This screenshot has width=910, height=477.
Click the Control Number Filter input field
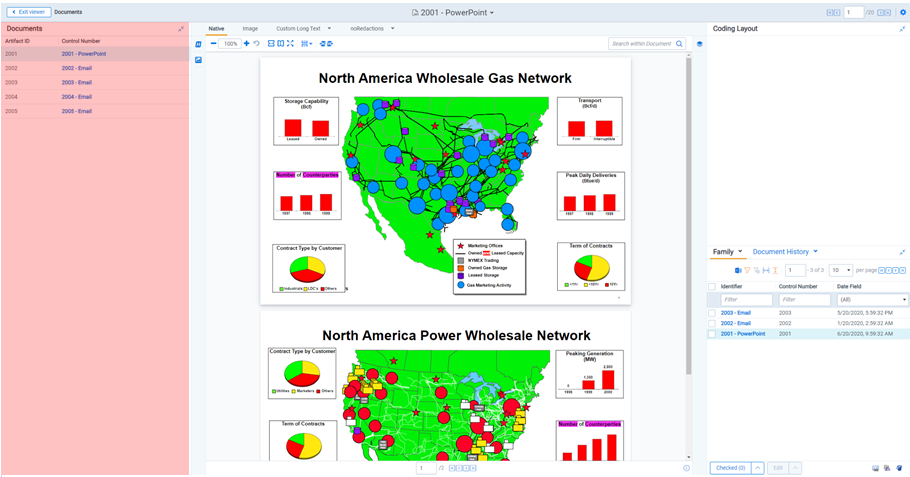point(804,299)
